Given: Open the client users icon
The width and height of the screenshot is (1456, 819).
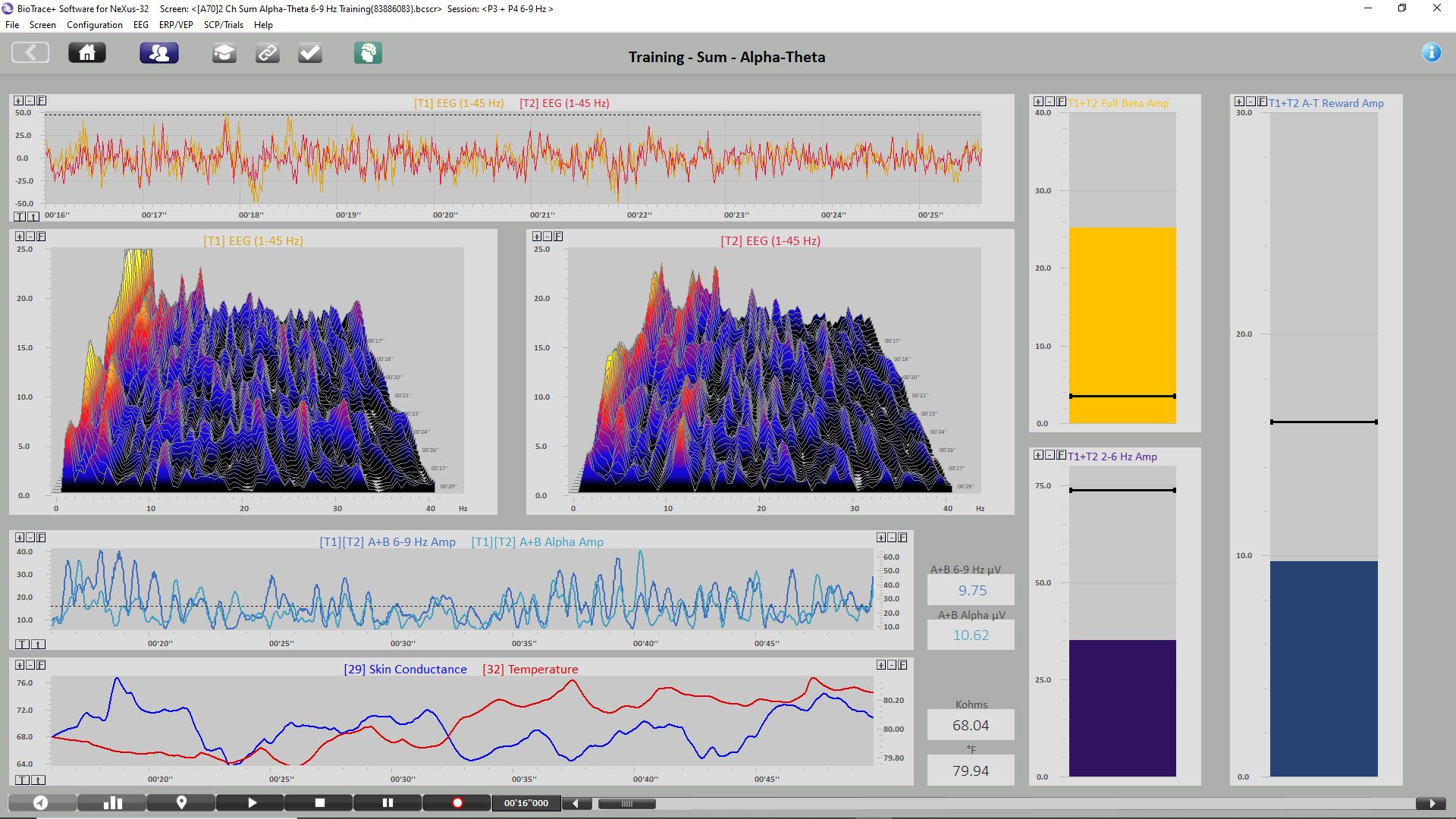Looking at the screenshot, I should click(159, 53).
